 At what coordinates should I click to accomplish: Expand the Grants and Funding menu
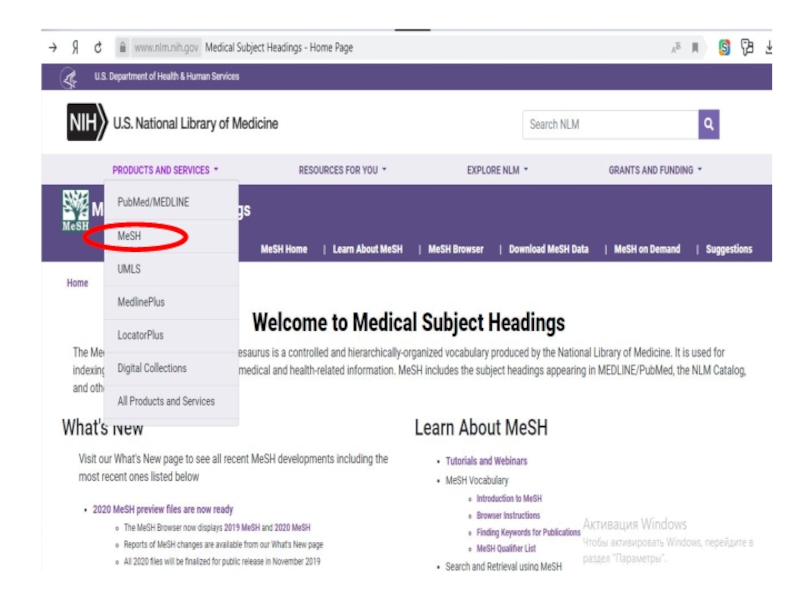point(655,170)
